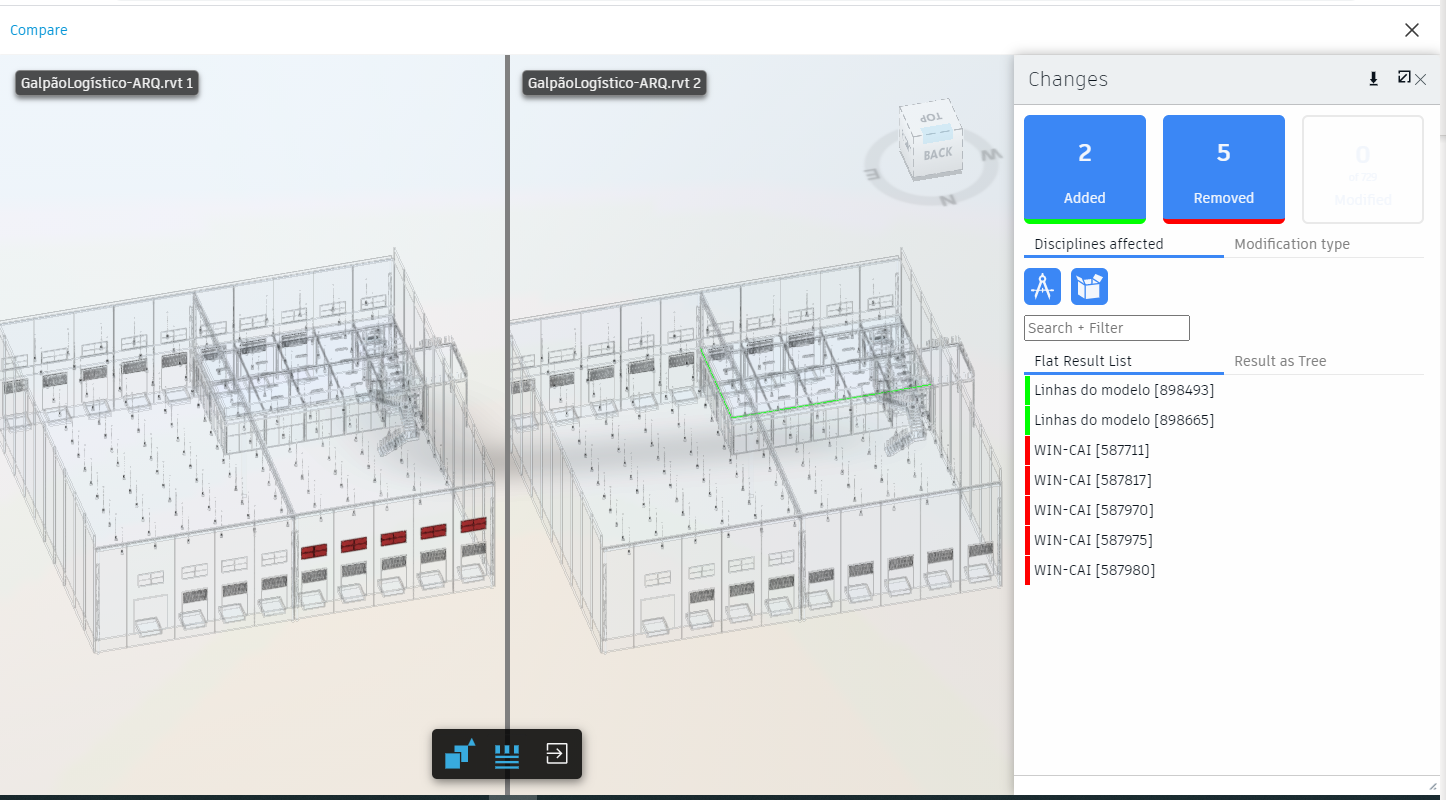Open the GalpãoLogístico-ARQ.rvt 2 model label
This screenshot has height=800, width=1446.
pos(614,83)
